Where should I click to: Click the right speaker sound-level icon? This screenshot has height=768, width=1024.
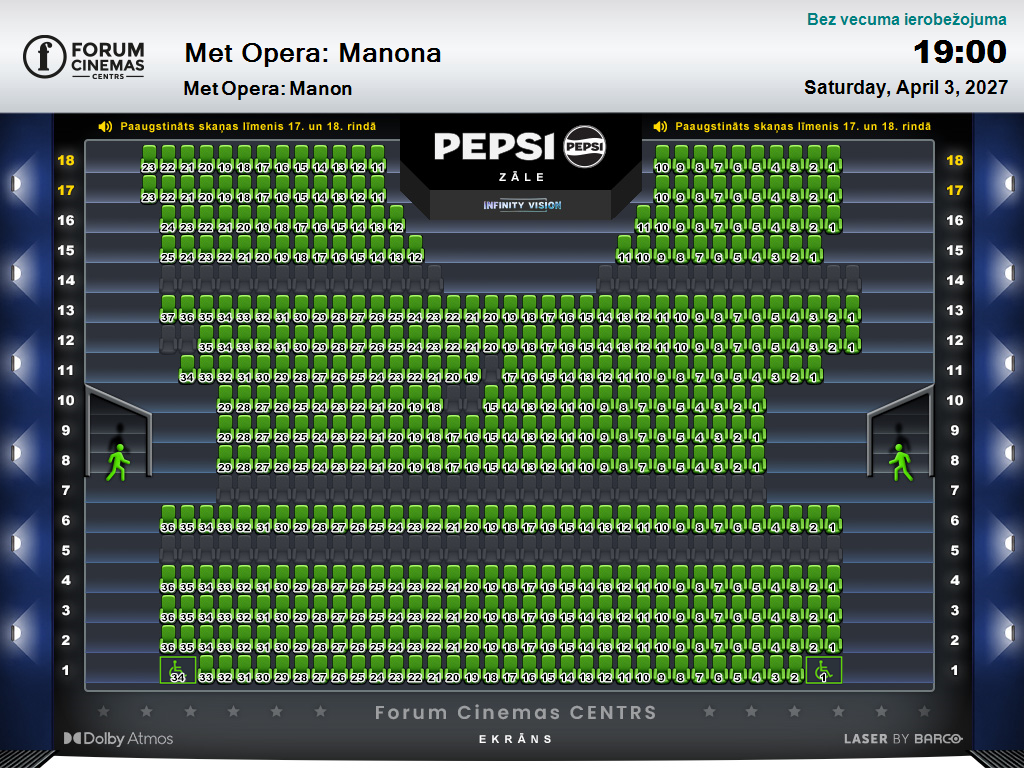point(660,127)
